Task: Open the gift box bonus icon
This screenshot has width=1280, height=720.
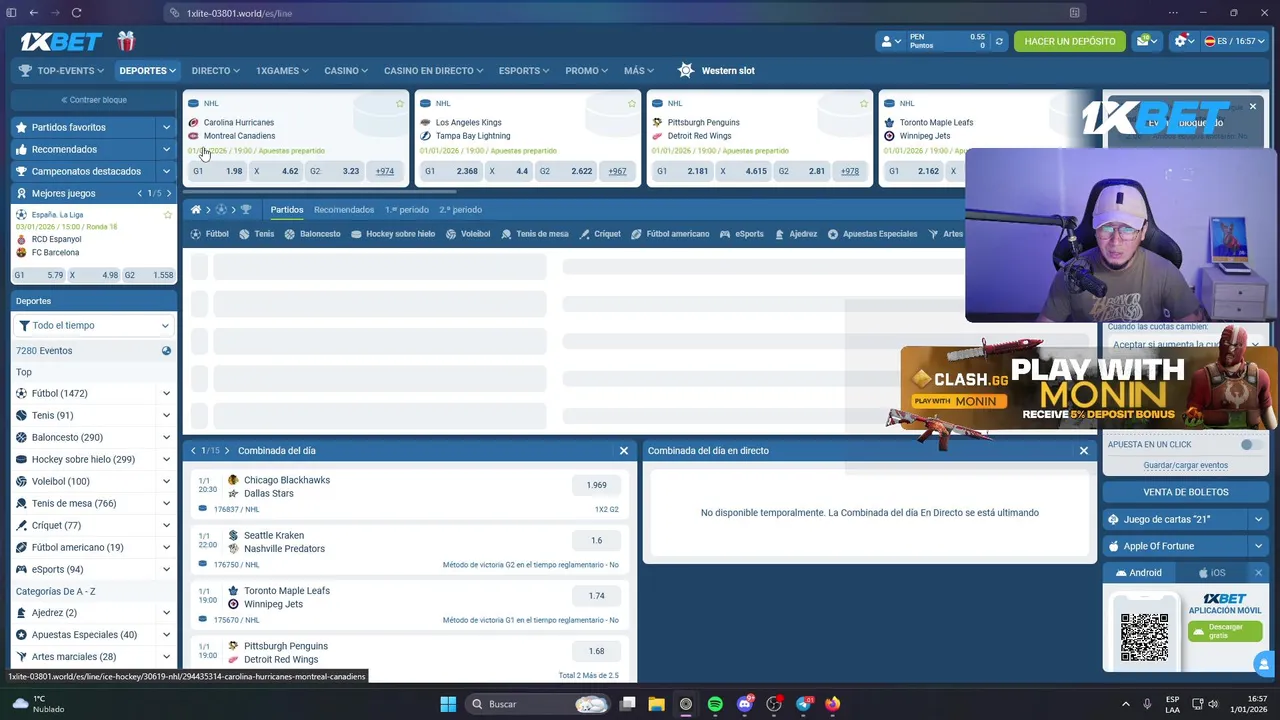Action: (126, 41)
